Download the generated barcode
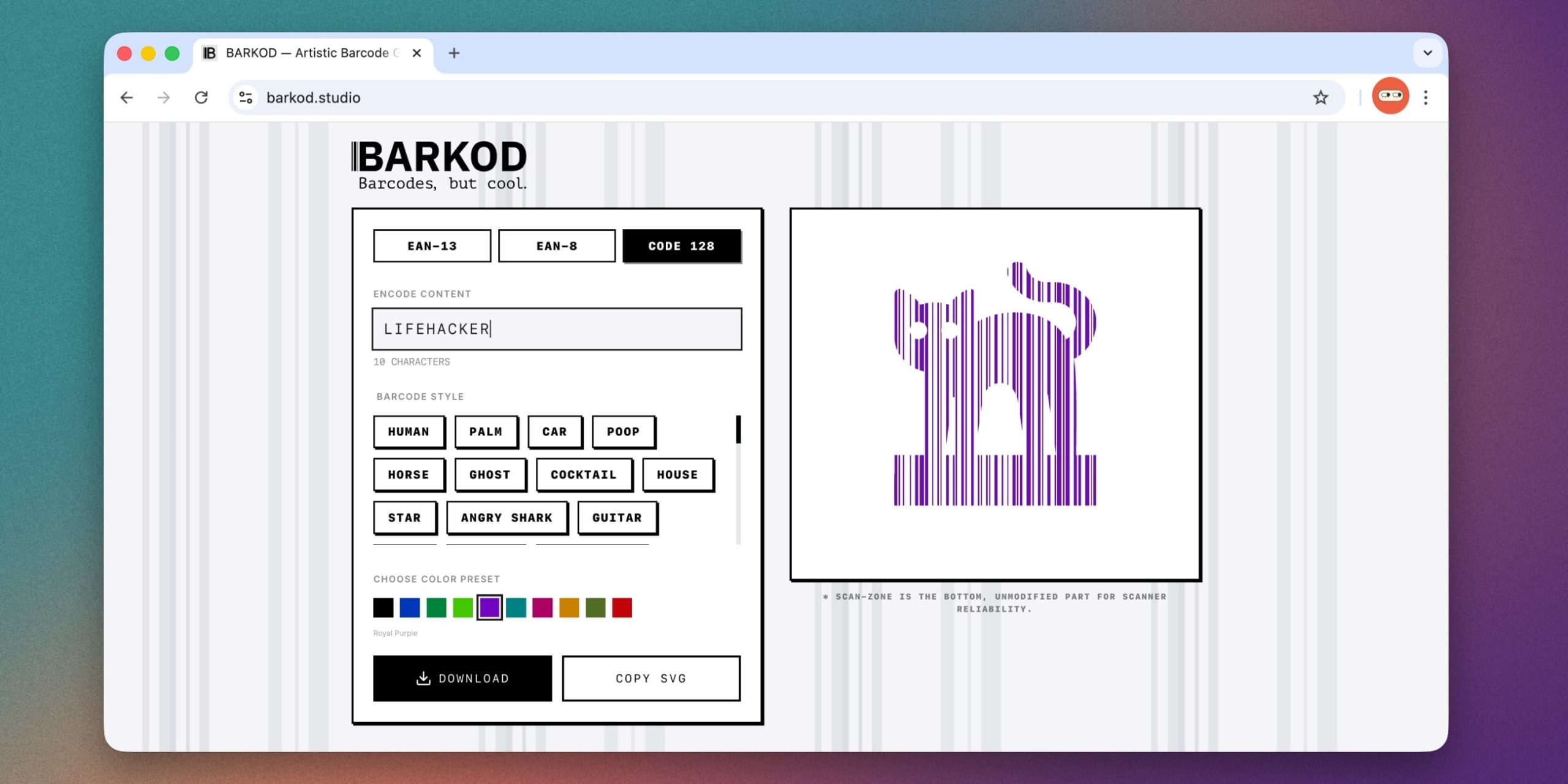Viewport: 1568px width, 784px height. (x=462, y=679)
